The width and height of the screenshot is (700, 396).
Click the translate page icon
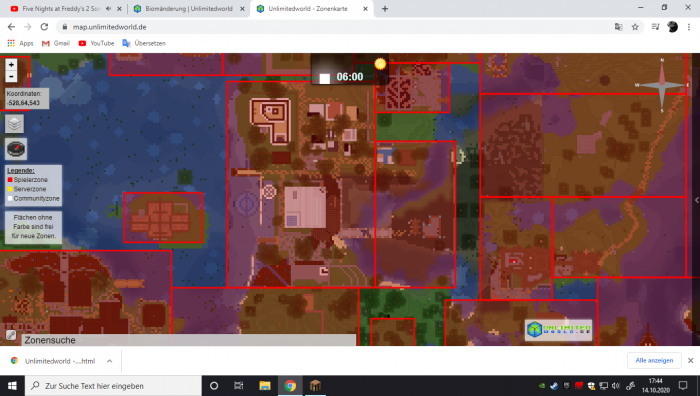pyautogui.click(x=618, y=27)
